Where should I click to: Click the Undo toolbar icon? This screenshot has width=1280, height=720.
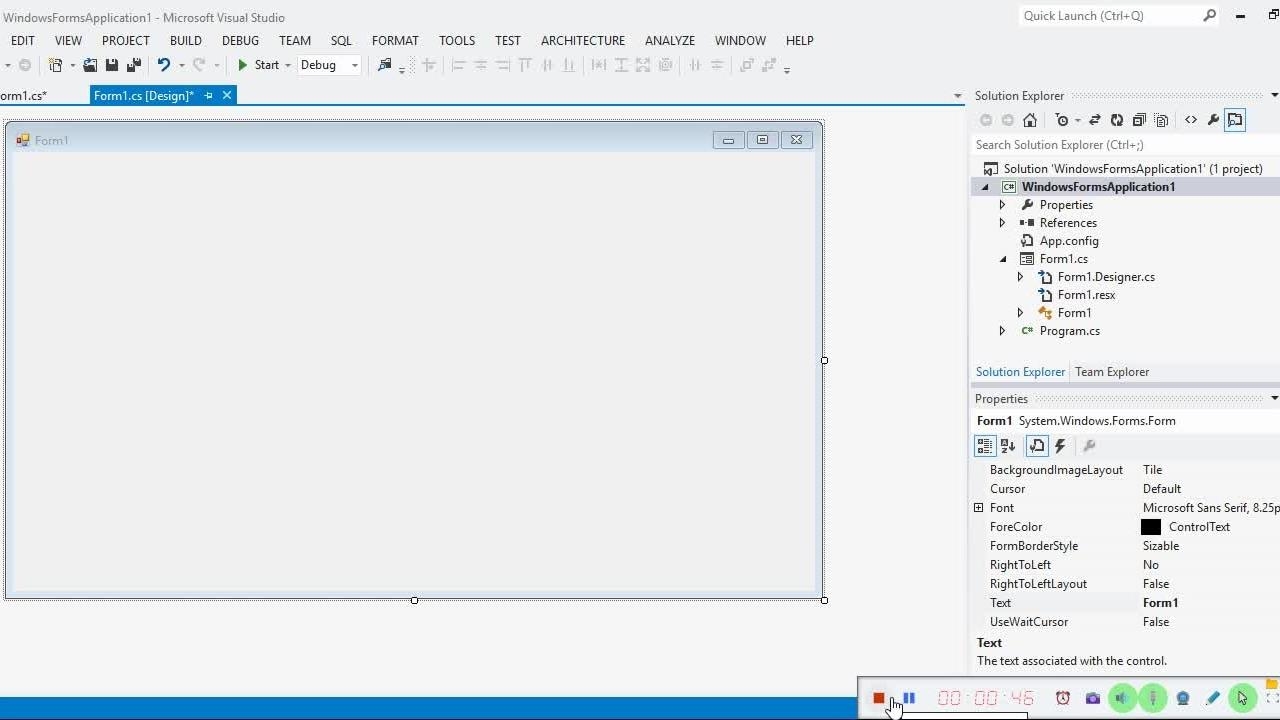164,65
